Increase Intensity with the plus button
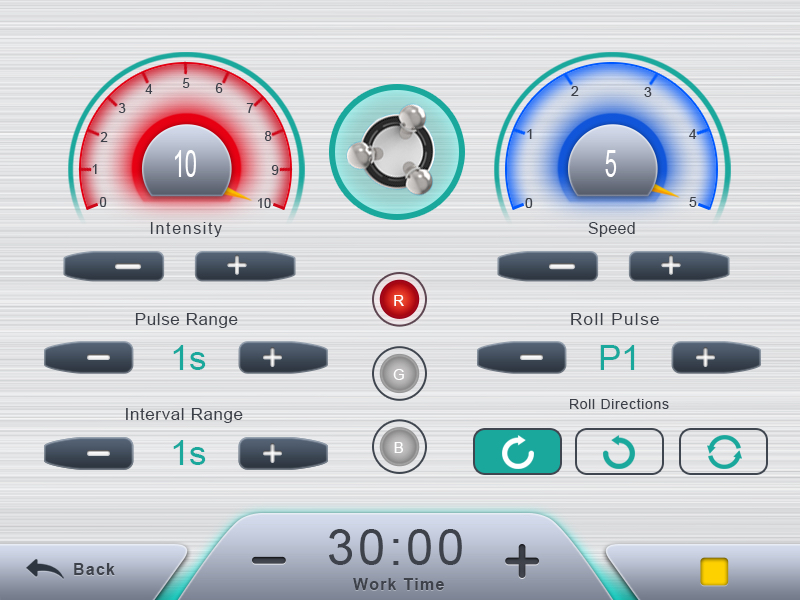The height and width of the screenshot is (600, 800). [x=245, y=266]
